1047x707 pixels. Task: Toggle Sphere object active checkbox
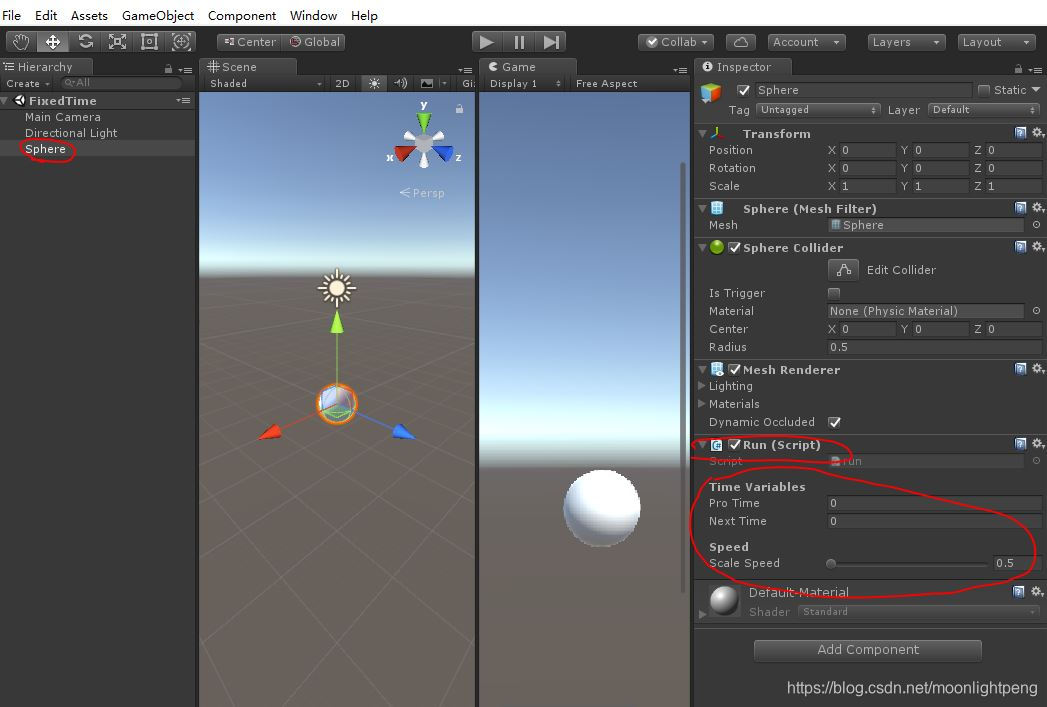pyautogui.click(x=743, y=90)
